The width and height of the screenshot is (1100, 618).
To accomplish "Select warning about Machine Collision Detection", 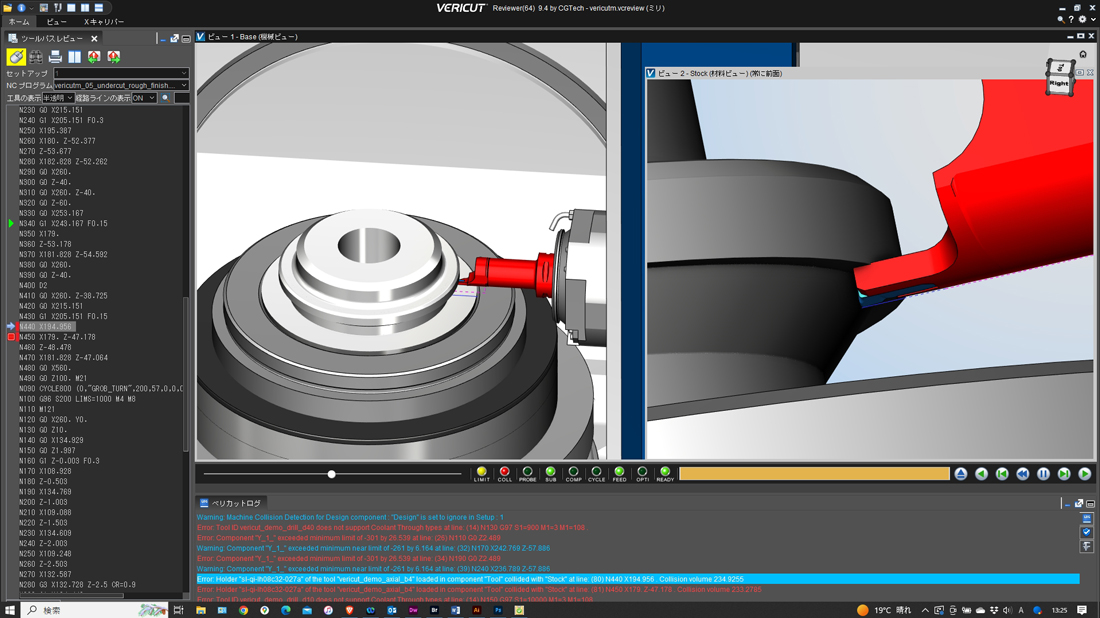I will click(x=350, y=517).
